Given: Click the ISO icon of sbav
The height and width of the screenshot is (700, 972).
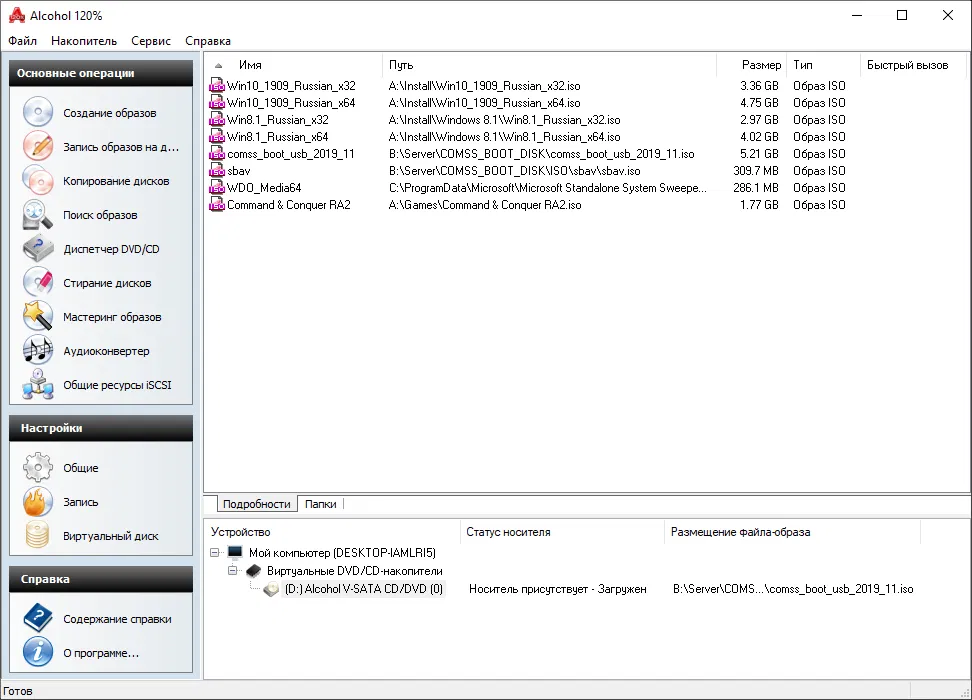Looking at the screenshot, I should tap(216, 171).
